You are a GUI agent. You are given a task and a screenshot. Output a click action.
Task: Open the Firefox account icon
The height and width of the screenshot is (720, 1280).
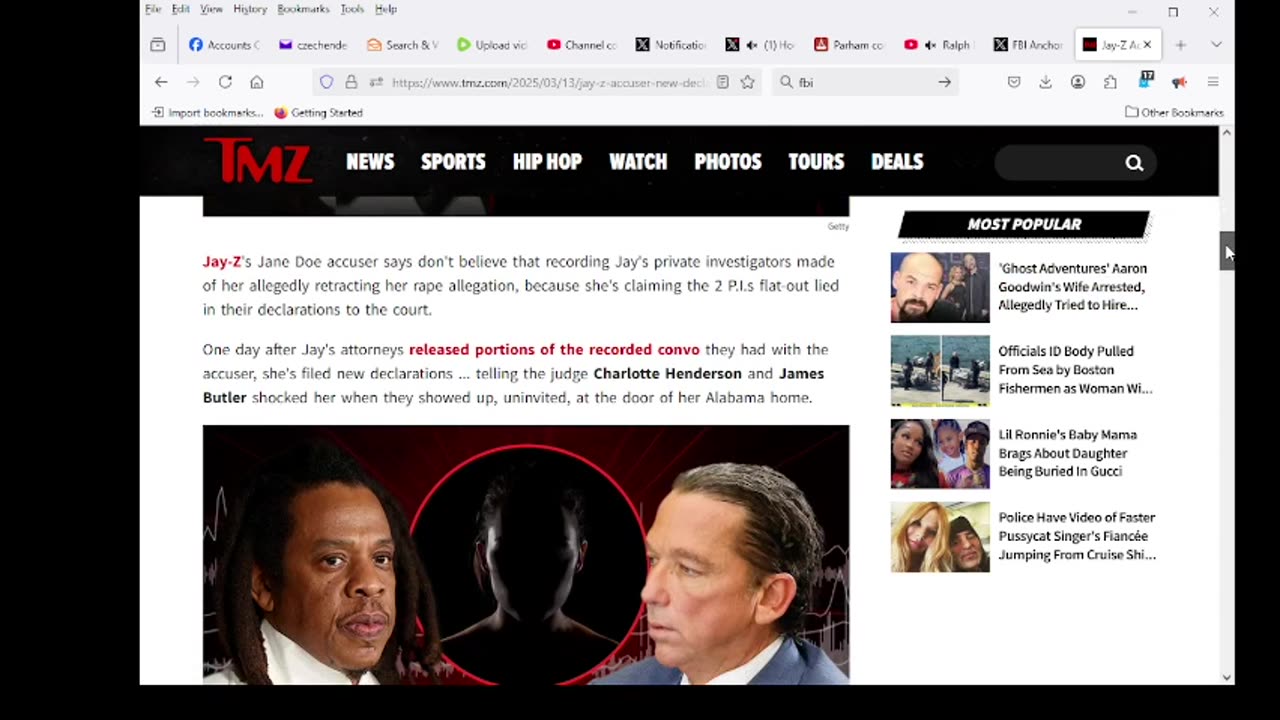1078,82
